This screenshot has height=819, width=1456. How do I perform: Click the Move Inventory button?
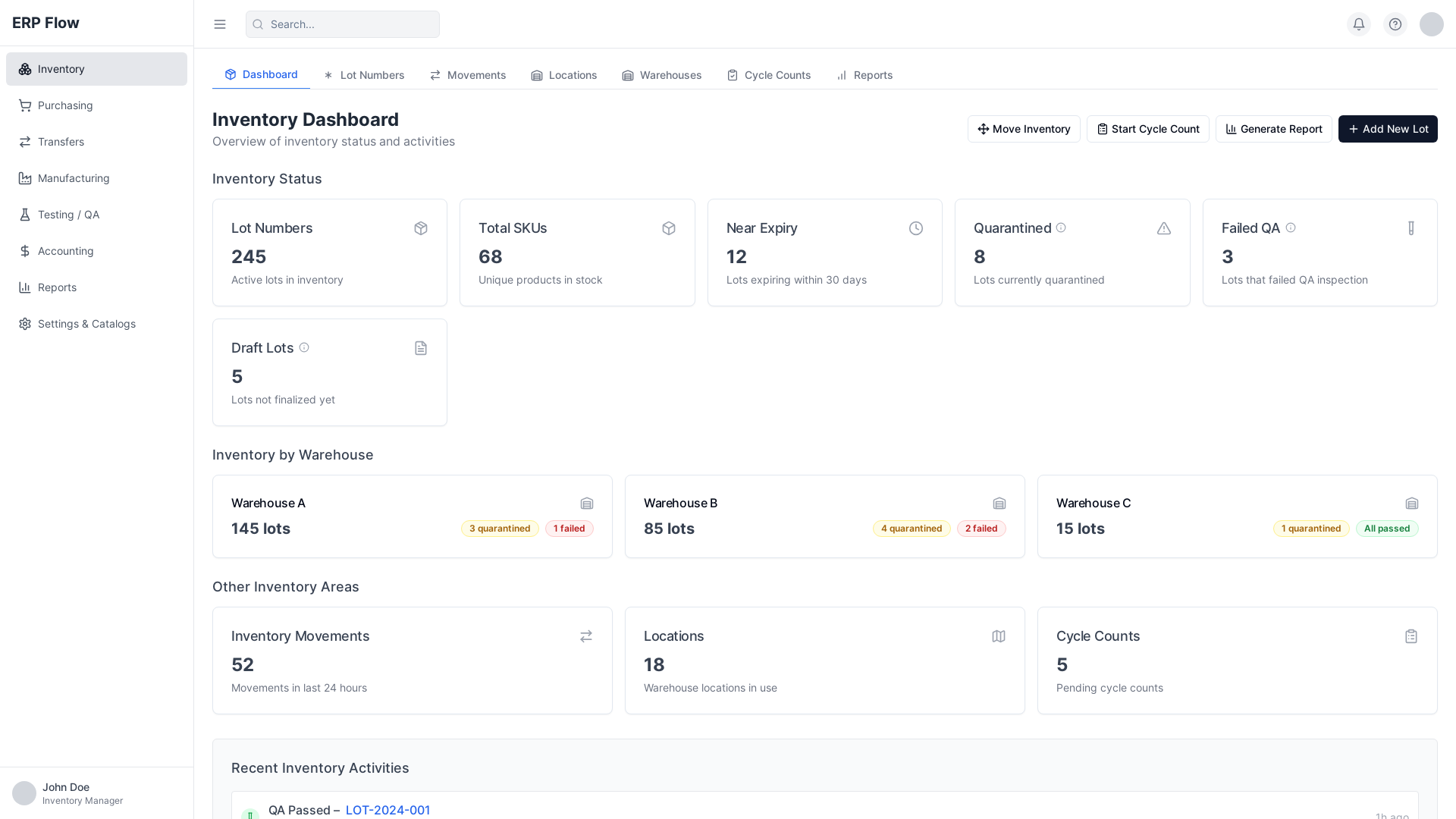point(1024,129)
